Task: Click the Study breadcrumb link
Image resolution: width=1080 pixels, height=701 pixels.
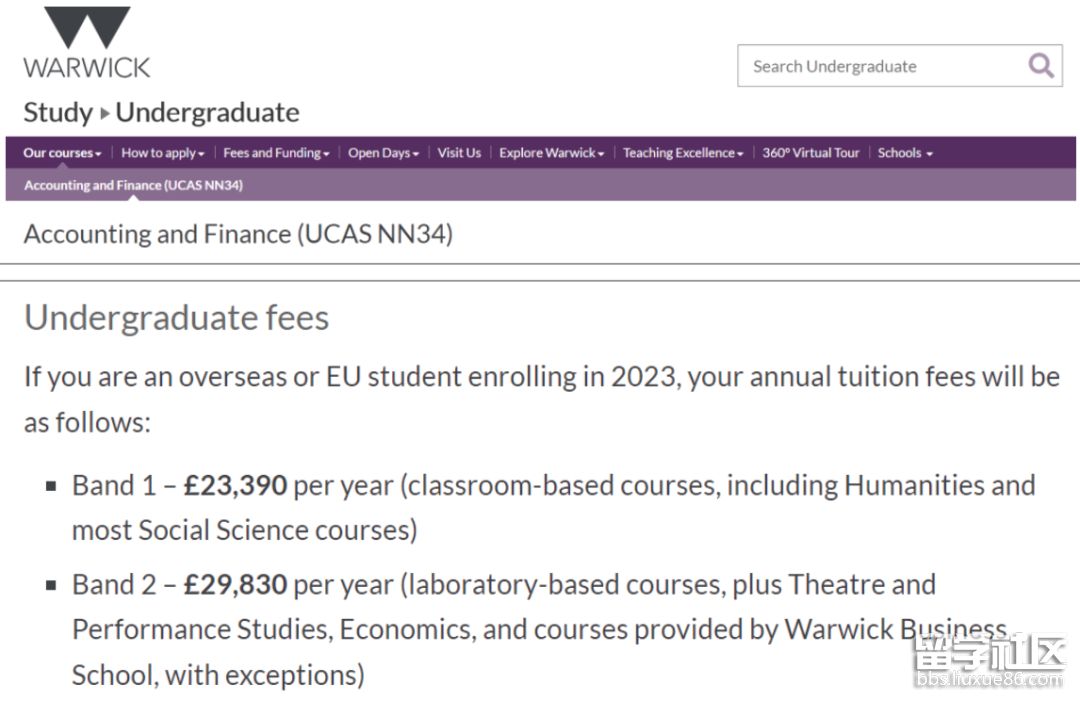Action: (58, 113)
